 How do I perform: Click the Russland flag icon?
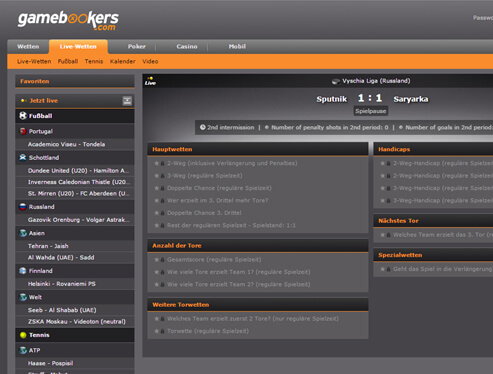23,207
